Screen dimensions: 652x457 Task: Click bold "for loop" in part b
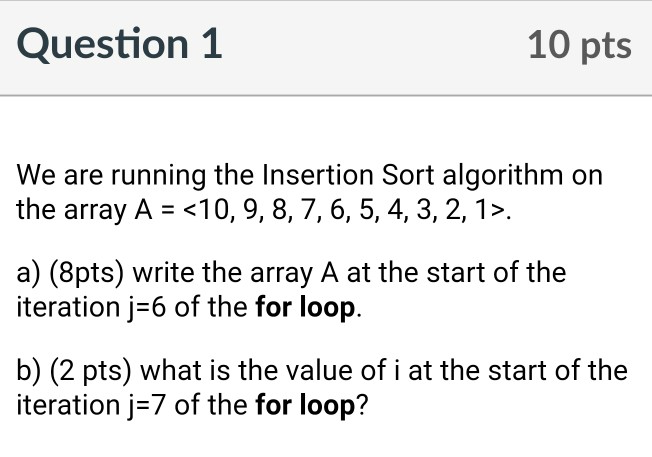pyautogui.click(x=305, y=404)
